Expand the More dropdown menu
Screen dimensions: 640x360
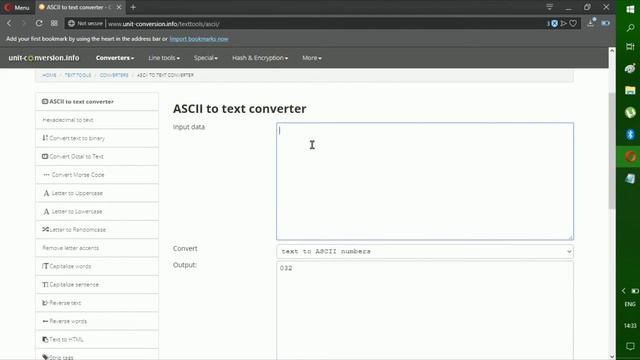312,58
